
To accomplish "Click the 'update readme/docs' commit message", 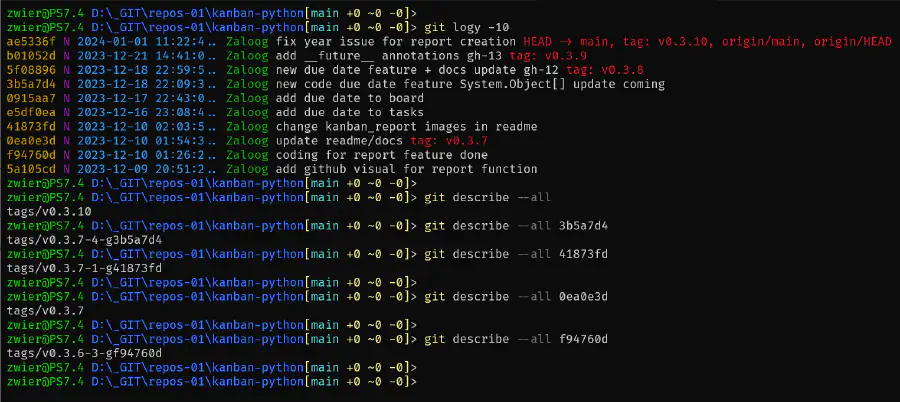I will (339, 141).
